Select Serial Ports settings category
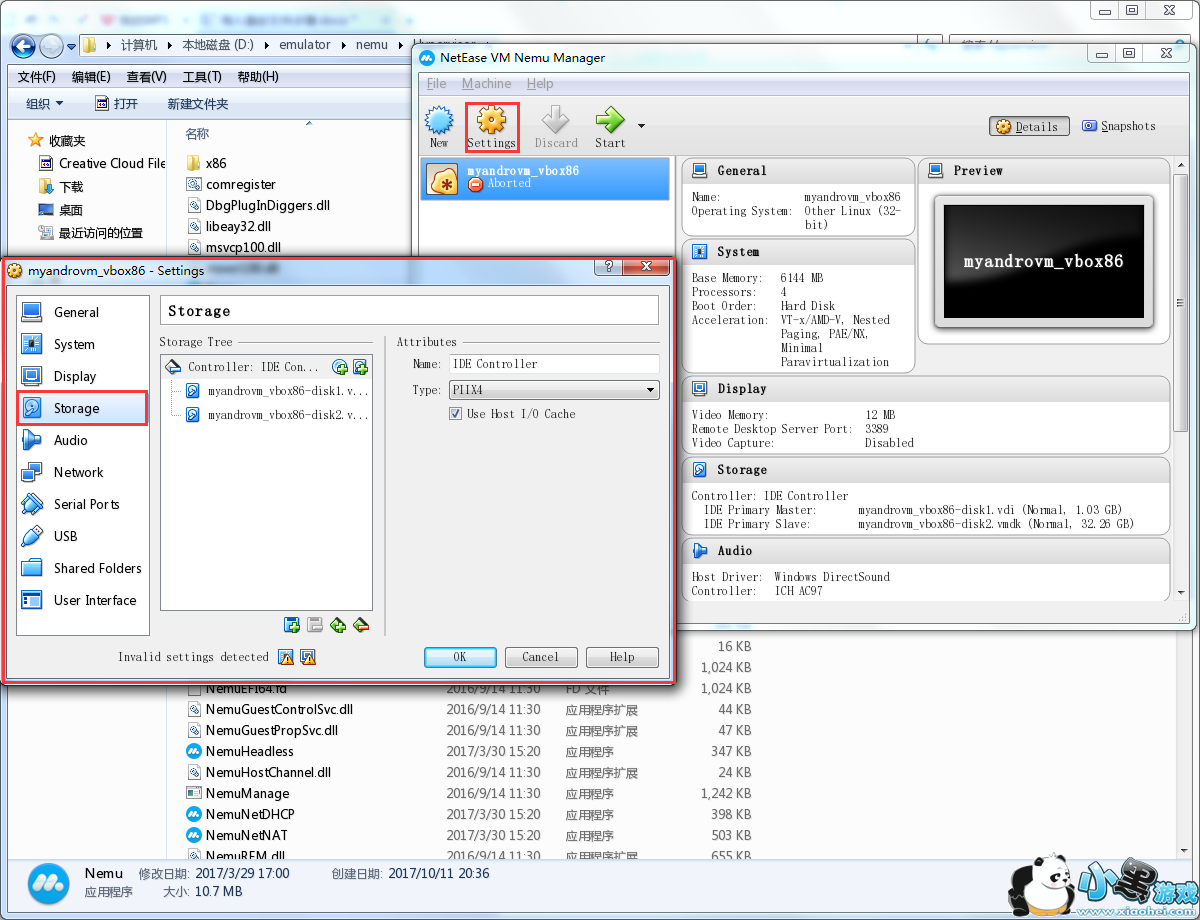 pos(83,504)
